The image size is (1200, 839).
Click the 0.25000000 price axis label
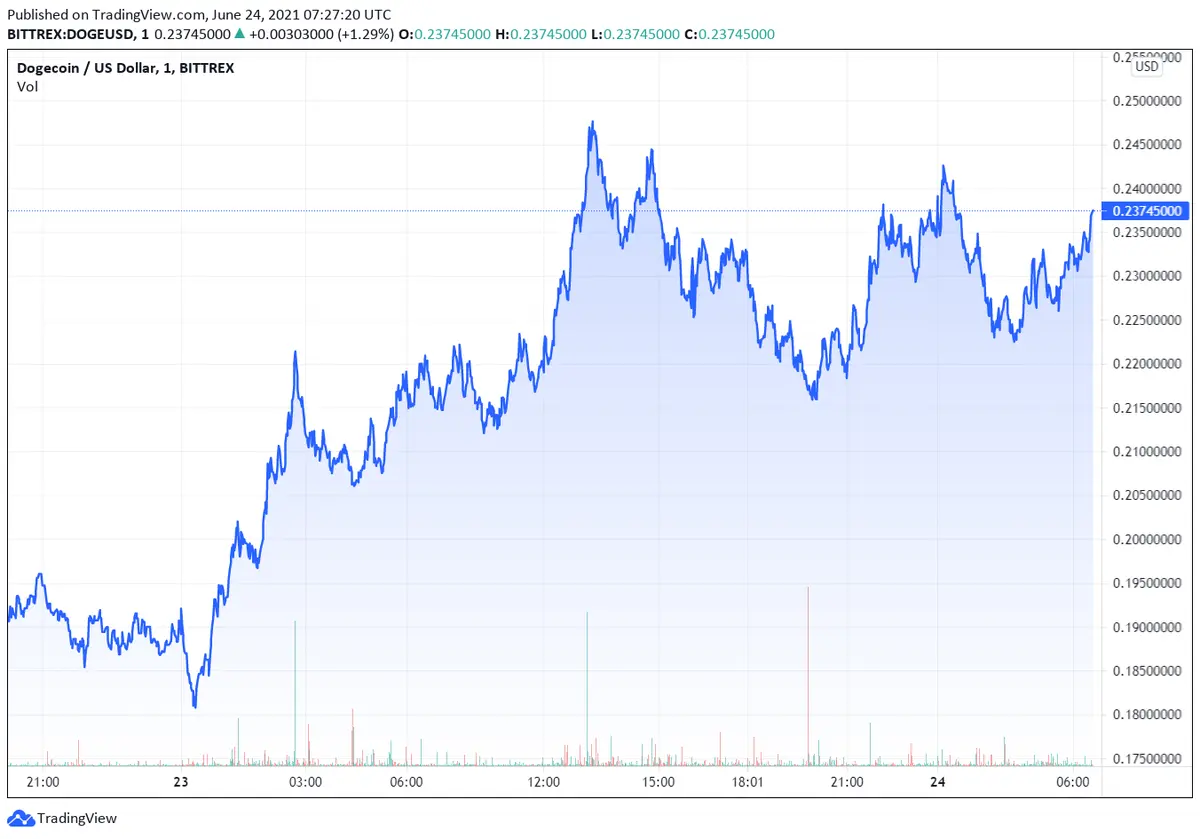[x=1147, y=101]
